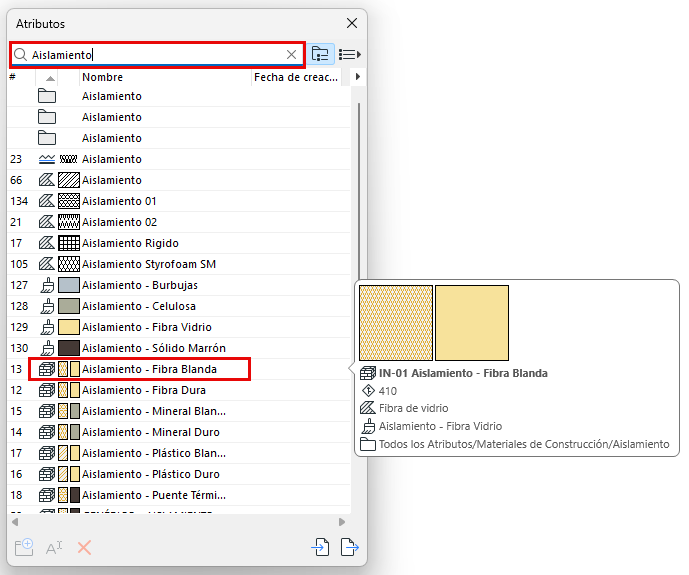Clear the Aislamiento search text
Screen dimensions: 689x575
click(291, 54)
